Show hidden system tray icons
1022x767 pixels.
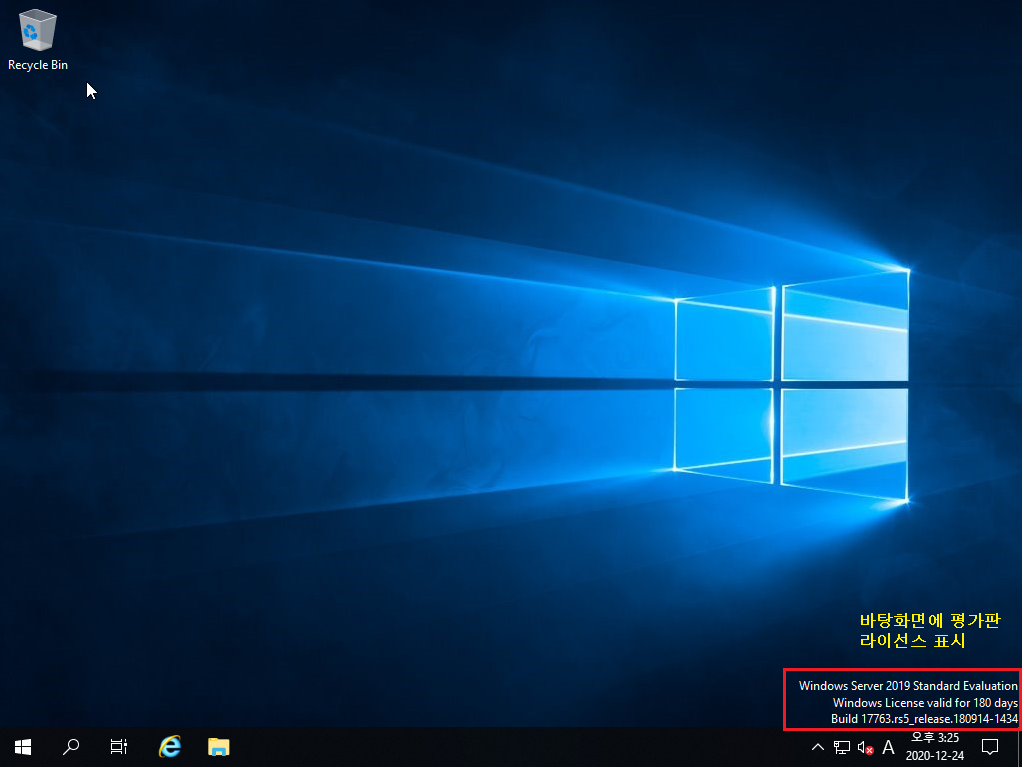tap(817, 747)
